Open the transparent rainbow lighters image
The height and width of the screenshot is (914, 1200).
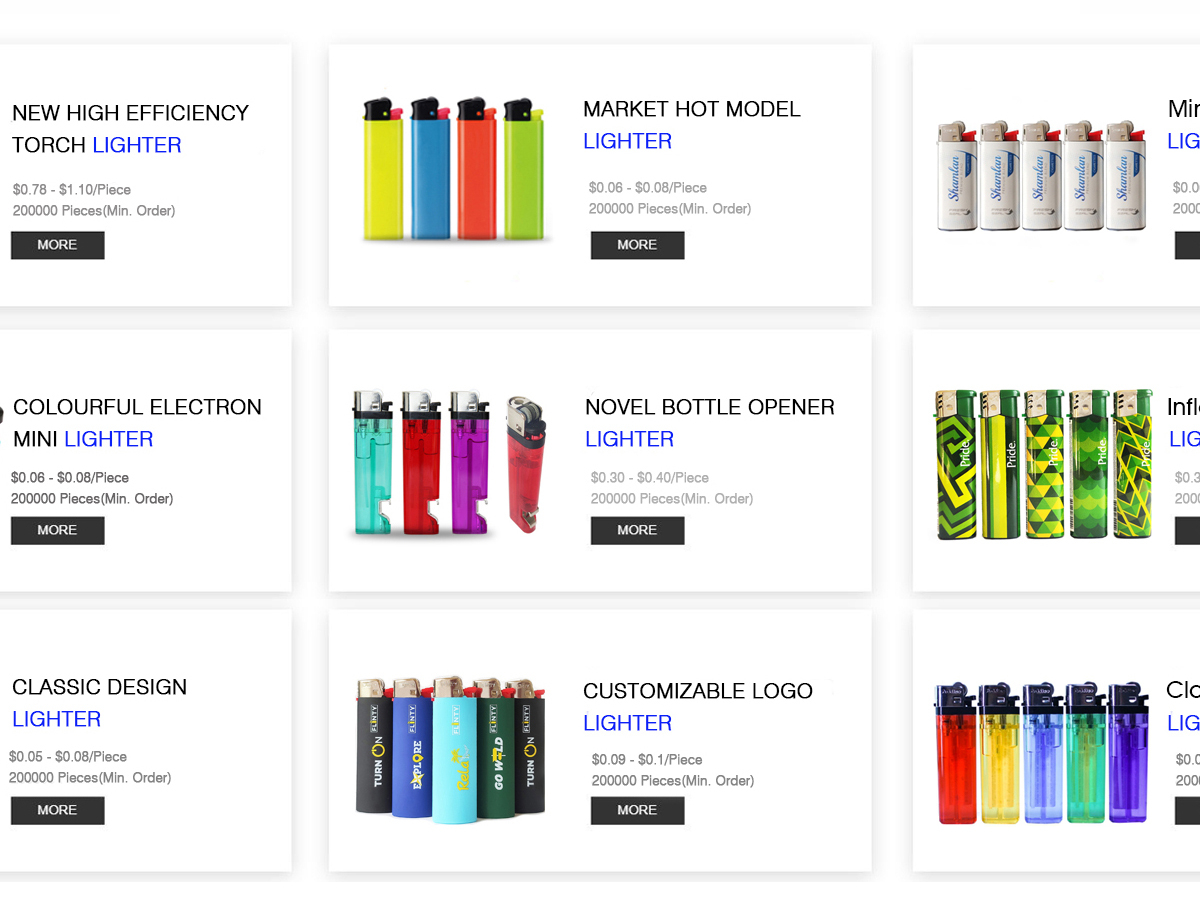(1041, 753)
